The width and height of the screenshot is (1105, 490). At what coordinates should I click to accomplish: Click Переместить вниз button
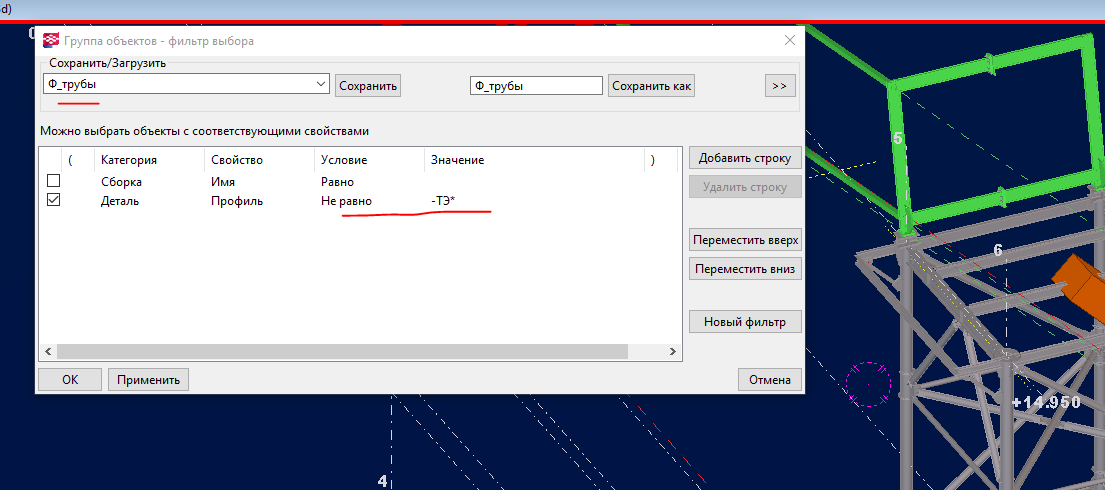click(745, 269)
